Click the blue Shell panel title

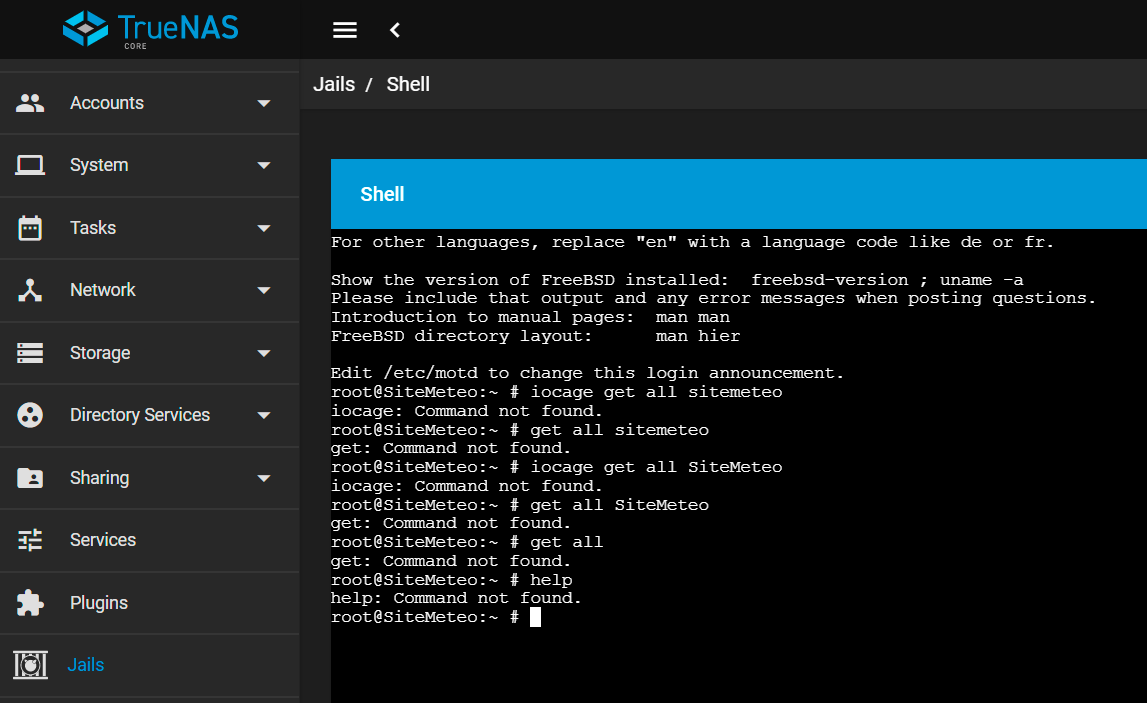(382, 194)
